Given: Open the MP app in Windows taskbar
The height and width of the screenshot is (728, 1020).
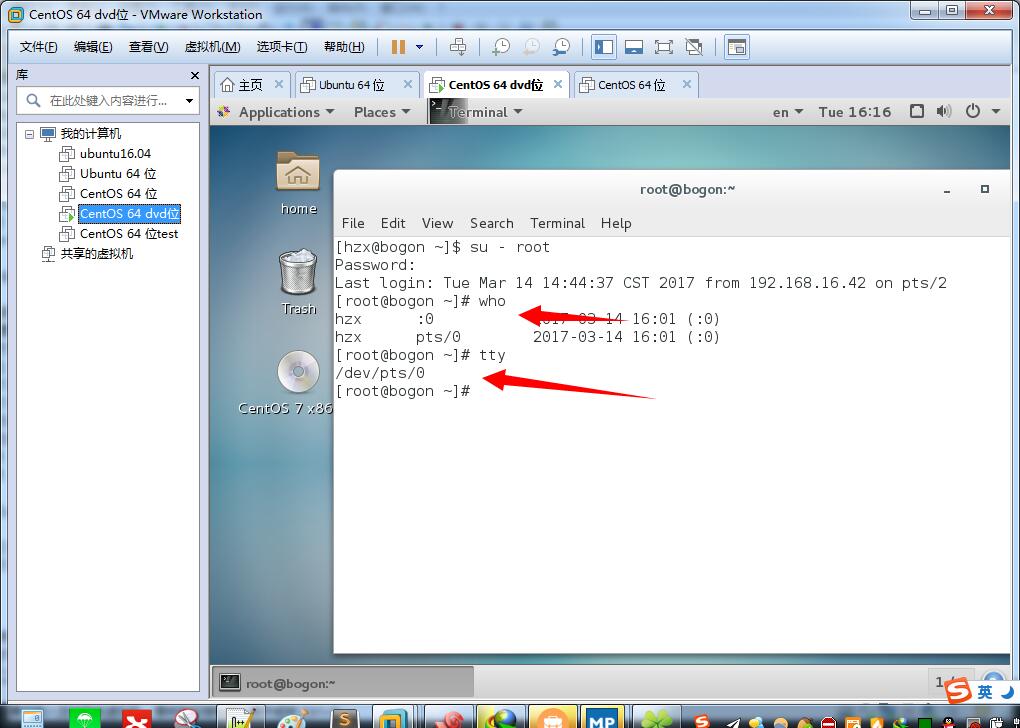Looking at the screenshot, I should (602, 717).
